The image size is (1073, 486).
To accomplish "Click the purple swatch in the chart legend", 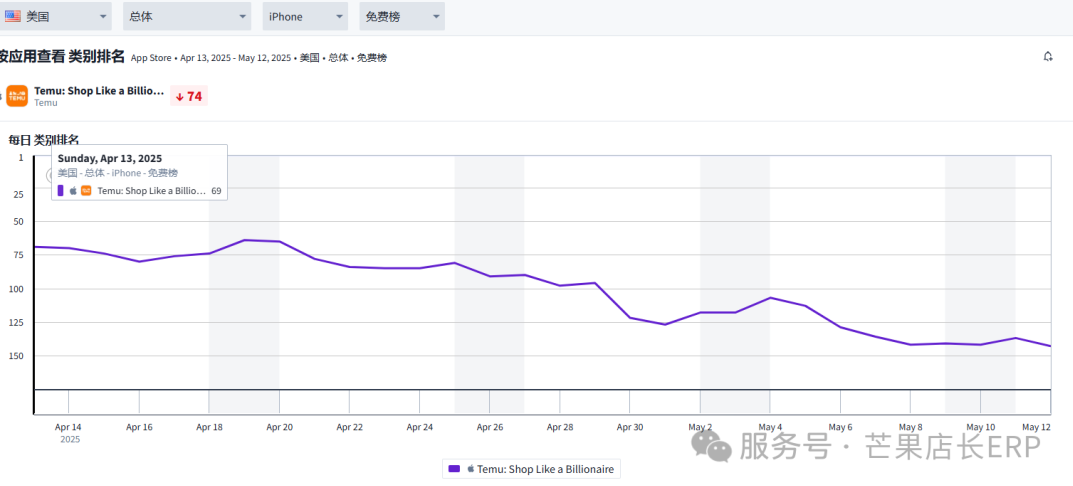I will click(454, 469).
